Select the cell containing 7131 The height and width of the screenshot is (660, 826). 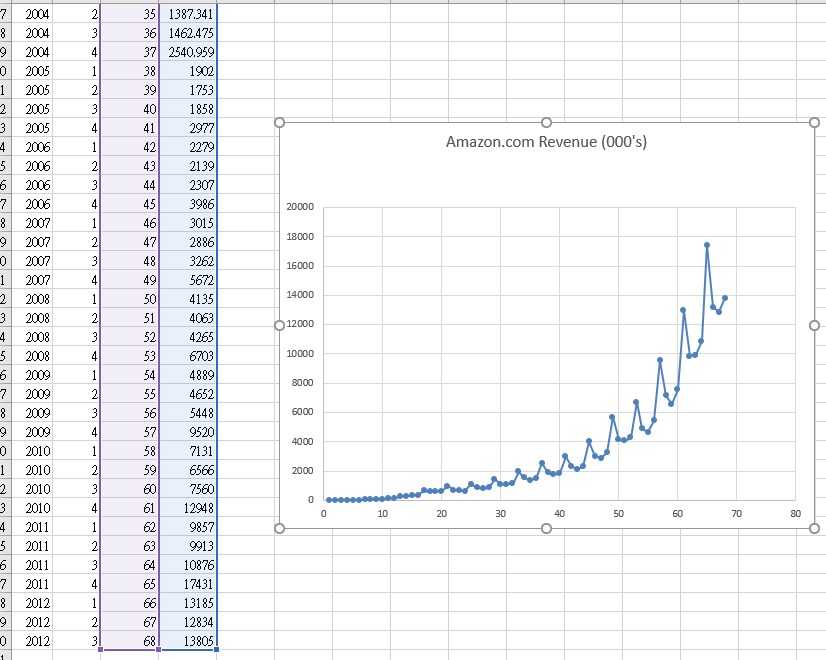click(188, 451)
